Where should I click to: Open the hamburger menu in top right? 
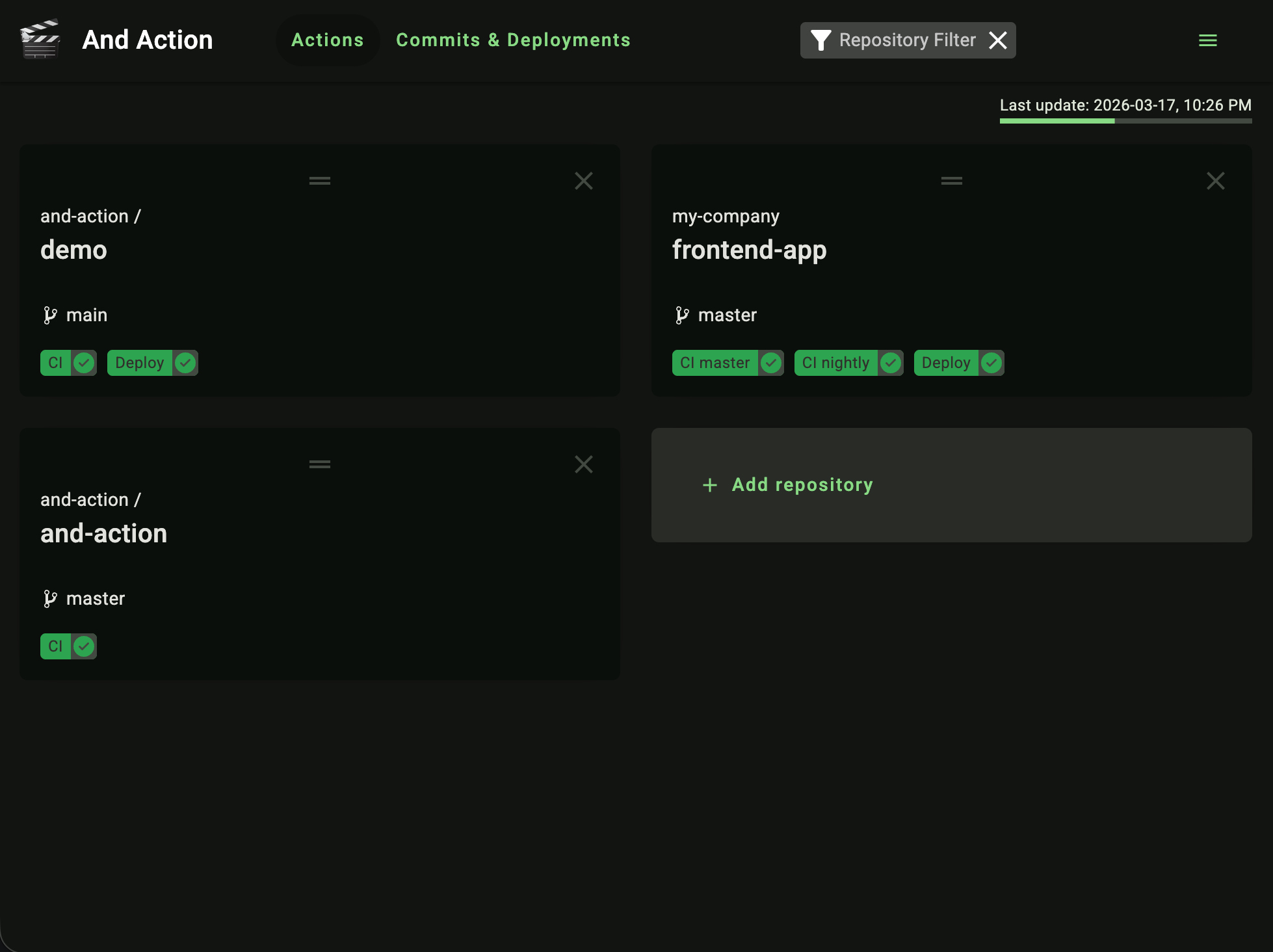(x=1207, y=40)
